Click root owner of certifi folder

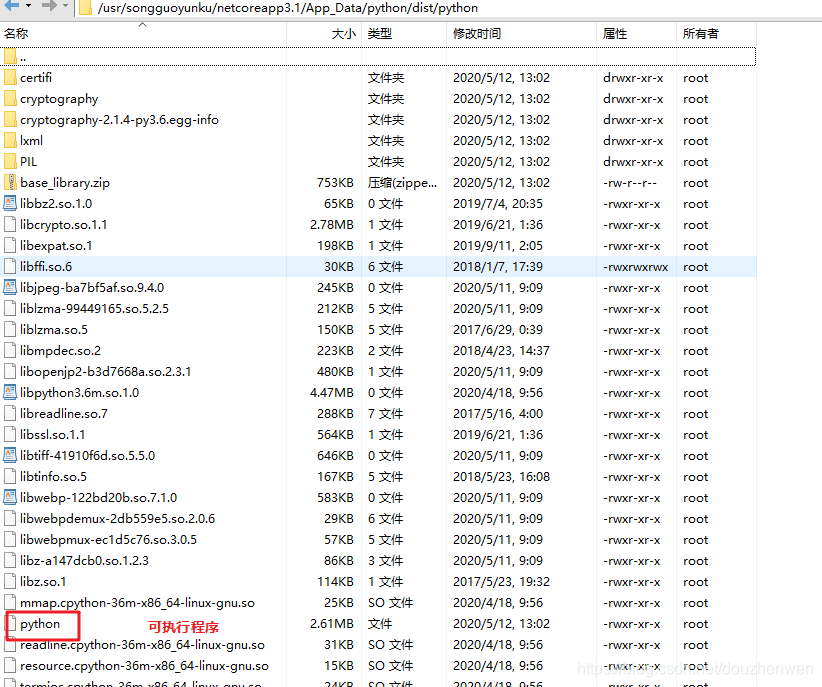[696, 78]
